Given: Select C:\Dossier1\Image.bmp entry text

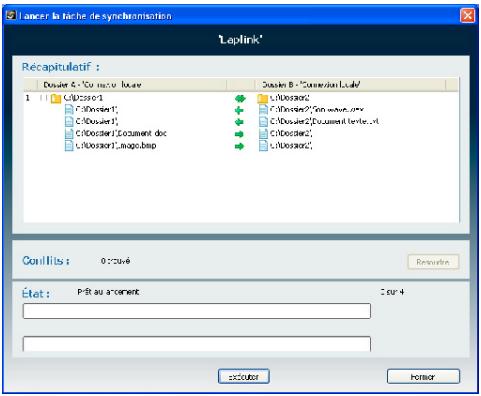Looking at the screenshot, I should pyautogui.click(x=116, y=145).
